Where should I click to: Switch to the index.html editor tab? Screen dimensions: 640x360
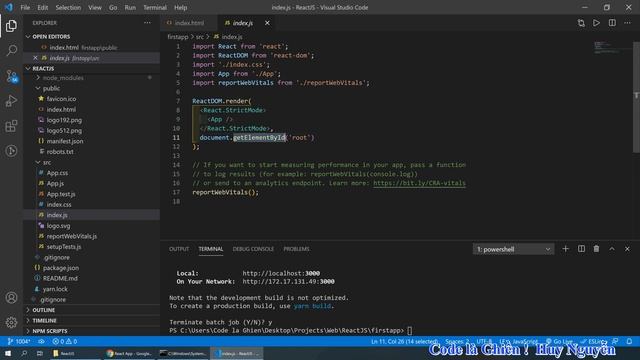[x=189, y=23]
